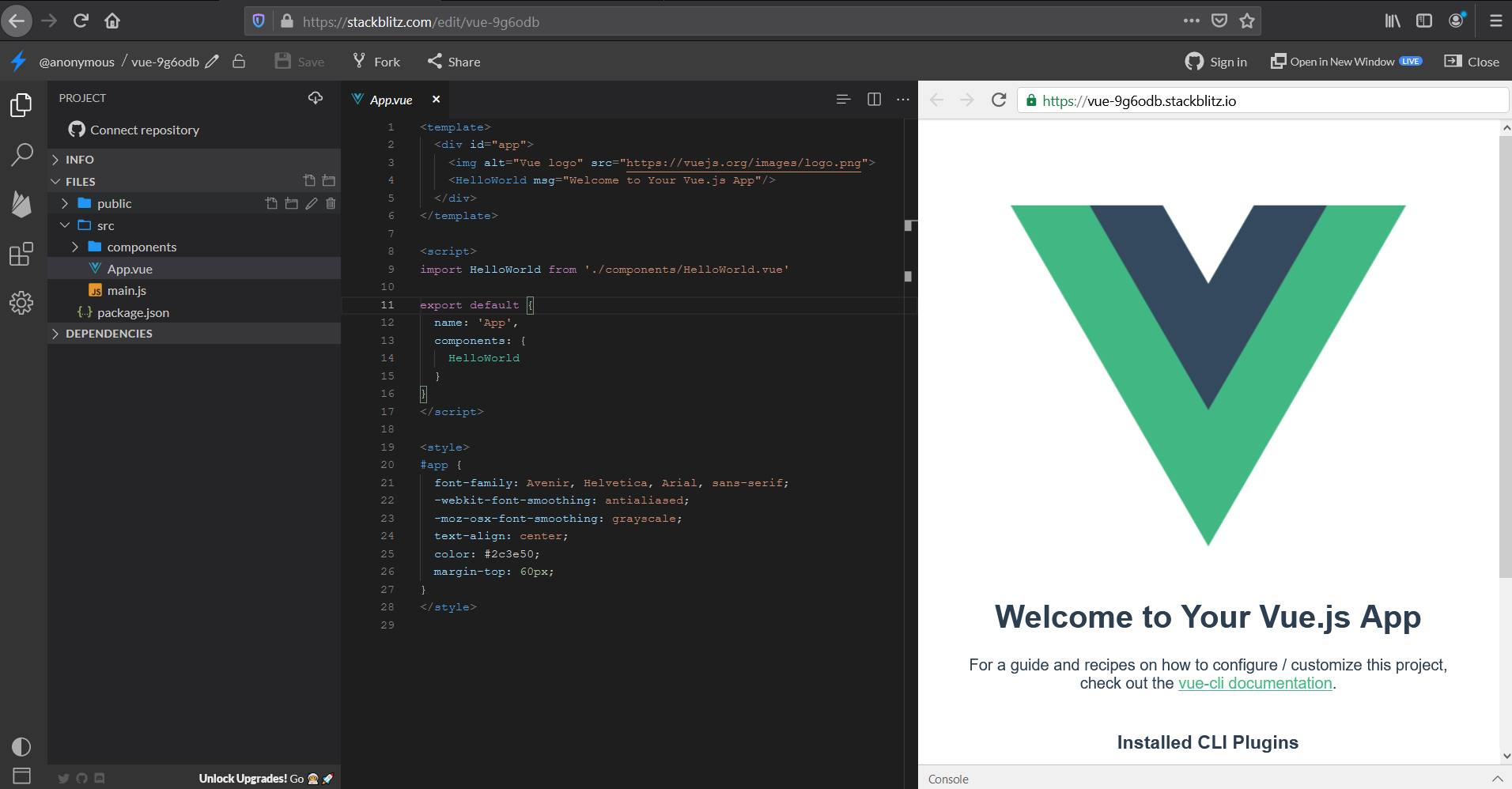This screenshot has height=789, width=1512.
Task: Expand the INFO section
Action: [194, 159]
